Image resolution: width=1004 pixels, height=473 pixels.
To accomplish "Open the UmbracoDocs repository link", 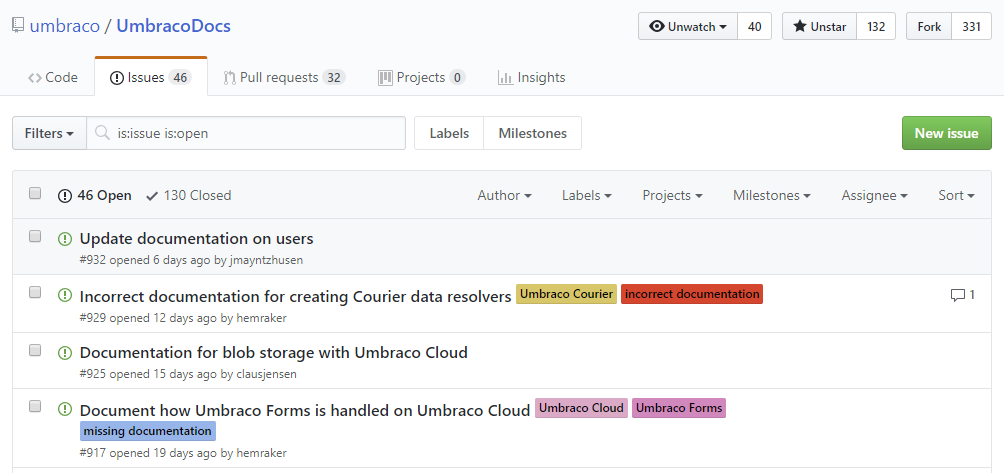I will (174, 26).
